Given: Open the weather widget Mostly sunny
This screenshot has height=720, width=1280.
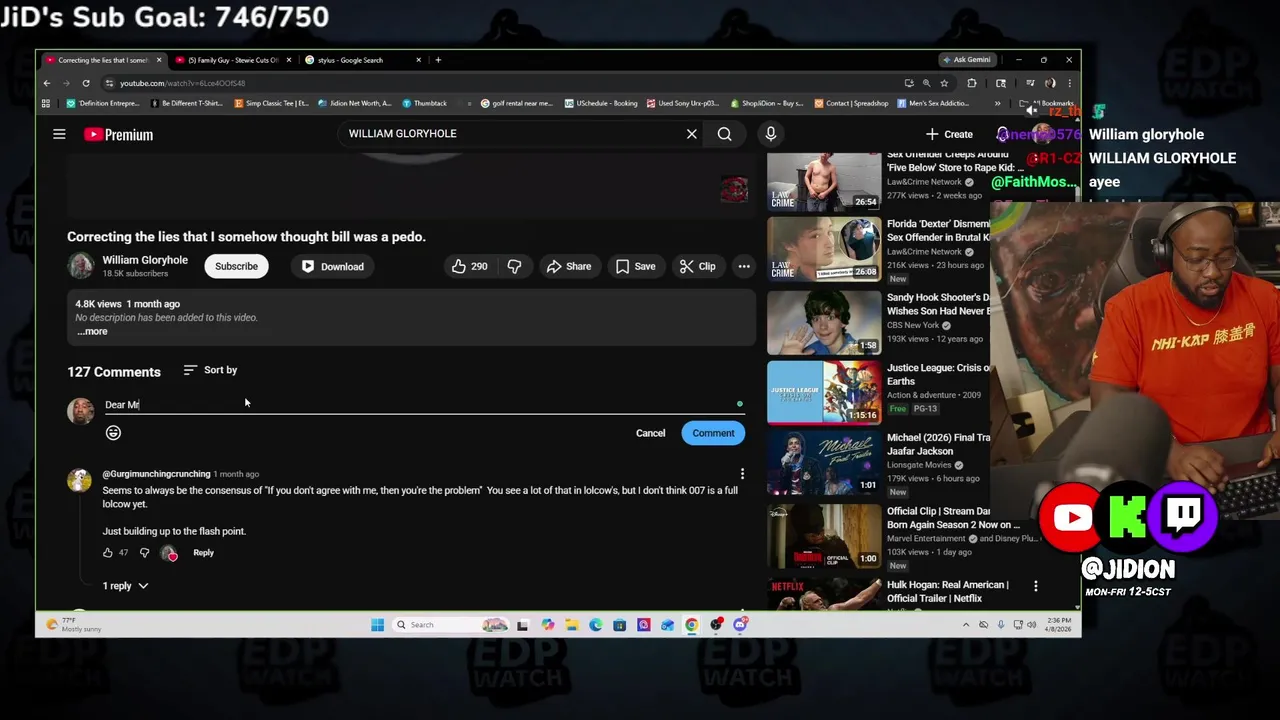Looking at the screenshot, I should 74,625.
